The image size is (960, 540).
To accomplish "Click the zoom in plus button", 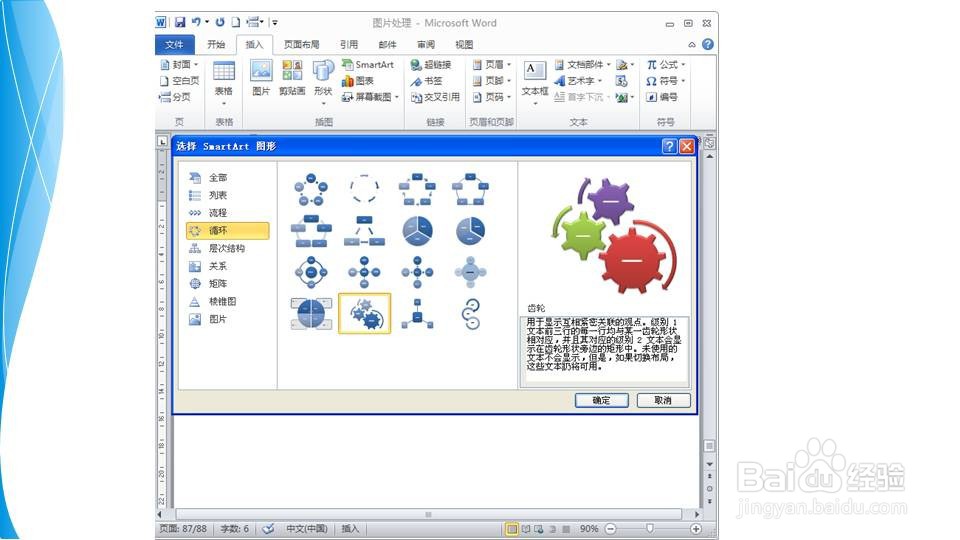I will (696, 528).
